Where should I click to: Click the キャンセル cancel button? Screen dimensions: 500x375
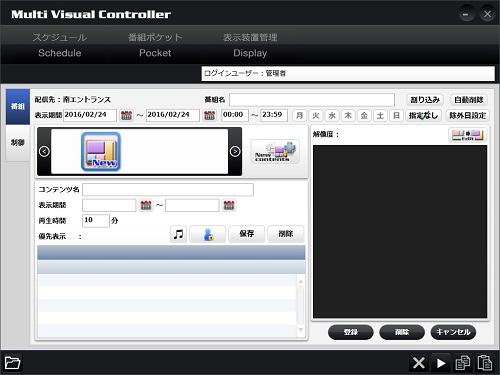453,332
